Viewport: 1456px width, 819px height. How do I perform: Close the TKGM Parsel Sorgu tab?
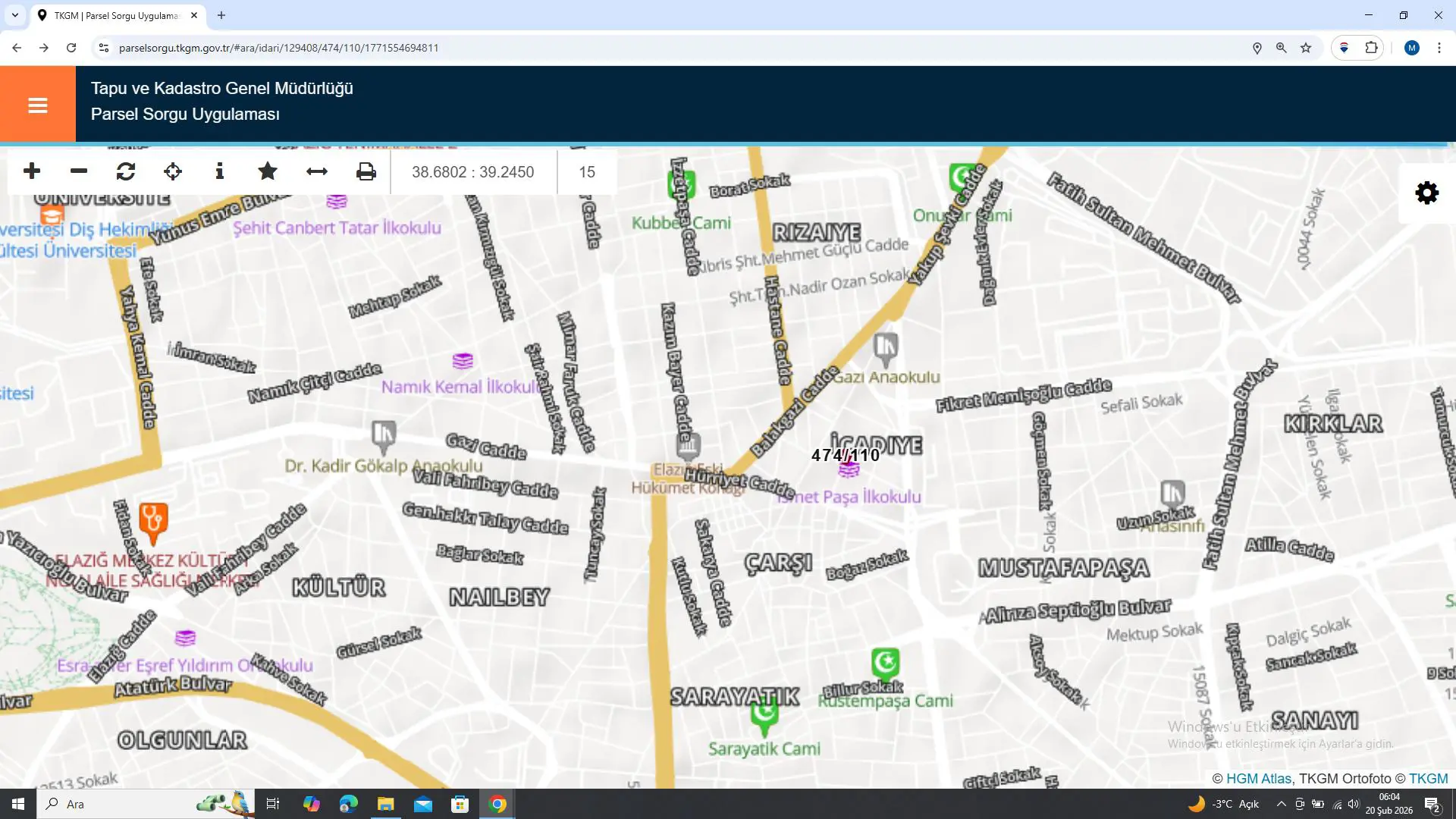coord(194,15)
